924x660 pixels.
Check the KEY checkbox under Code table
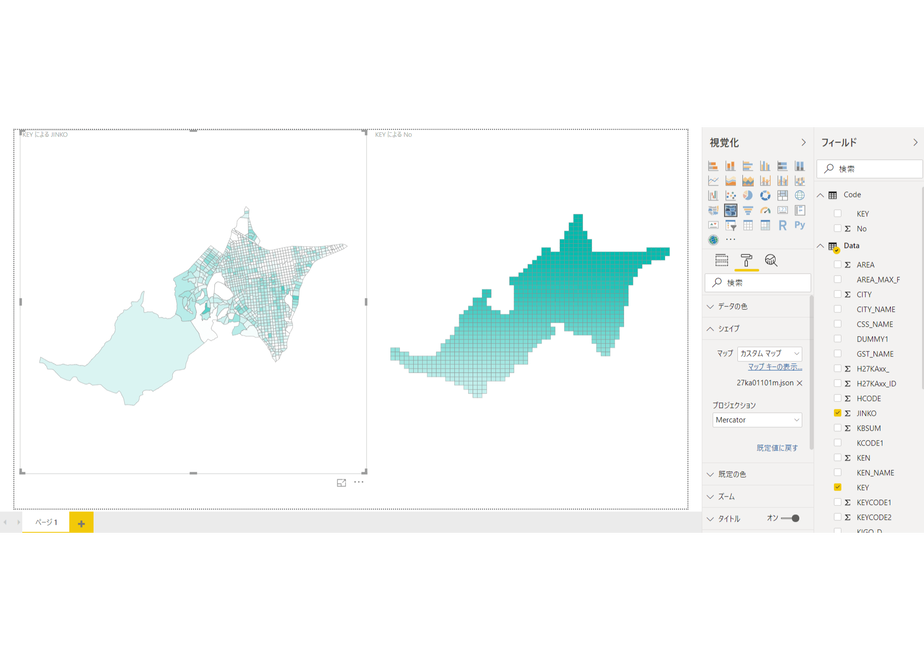pos(837,213)
